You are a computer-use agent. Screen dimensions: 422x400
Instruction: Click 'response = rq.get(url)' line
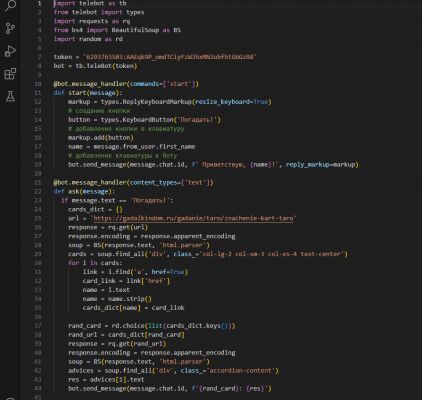[x=108, y=227]
